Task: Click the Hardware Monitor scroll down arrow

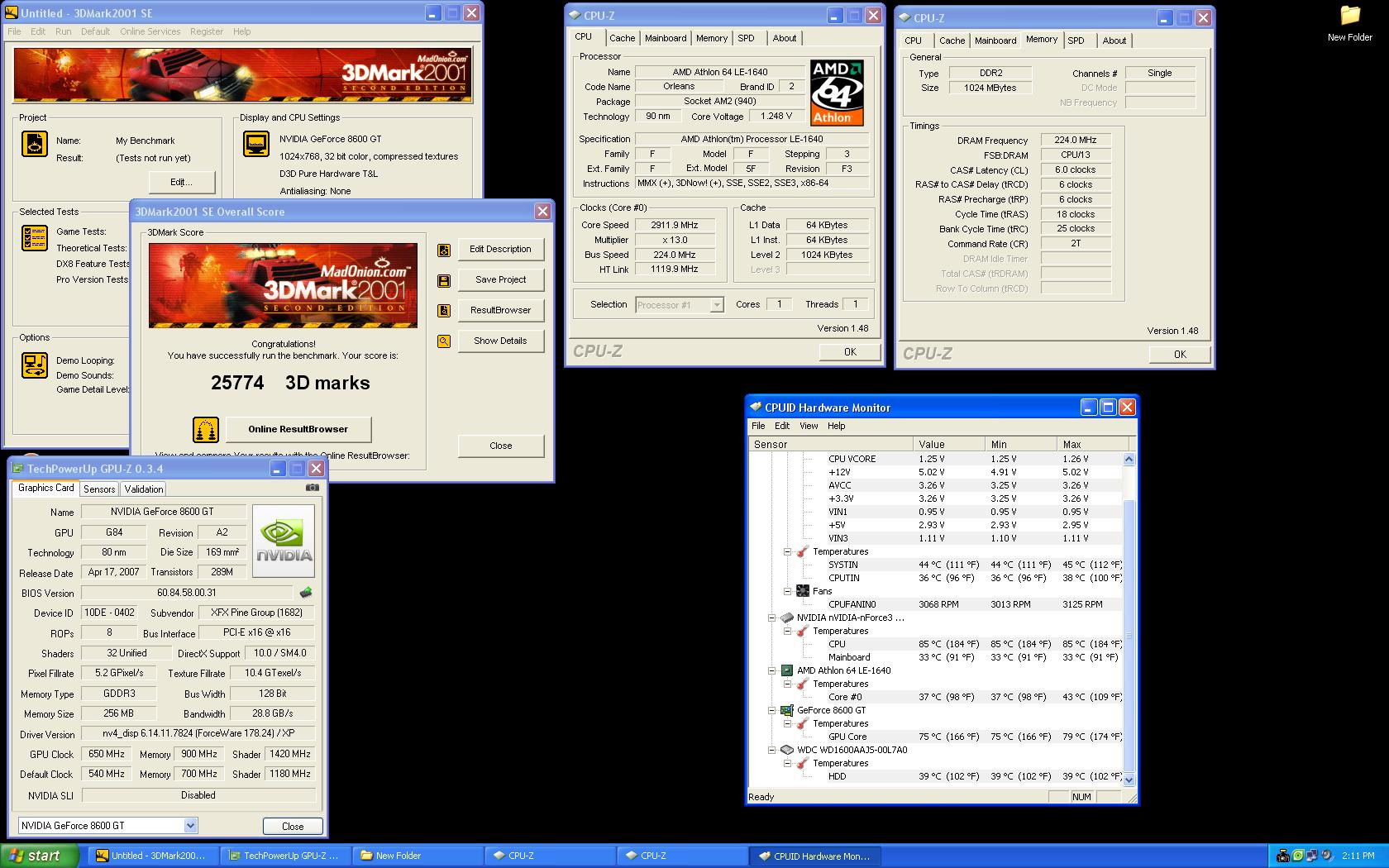Action: click(1129, 779)
